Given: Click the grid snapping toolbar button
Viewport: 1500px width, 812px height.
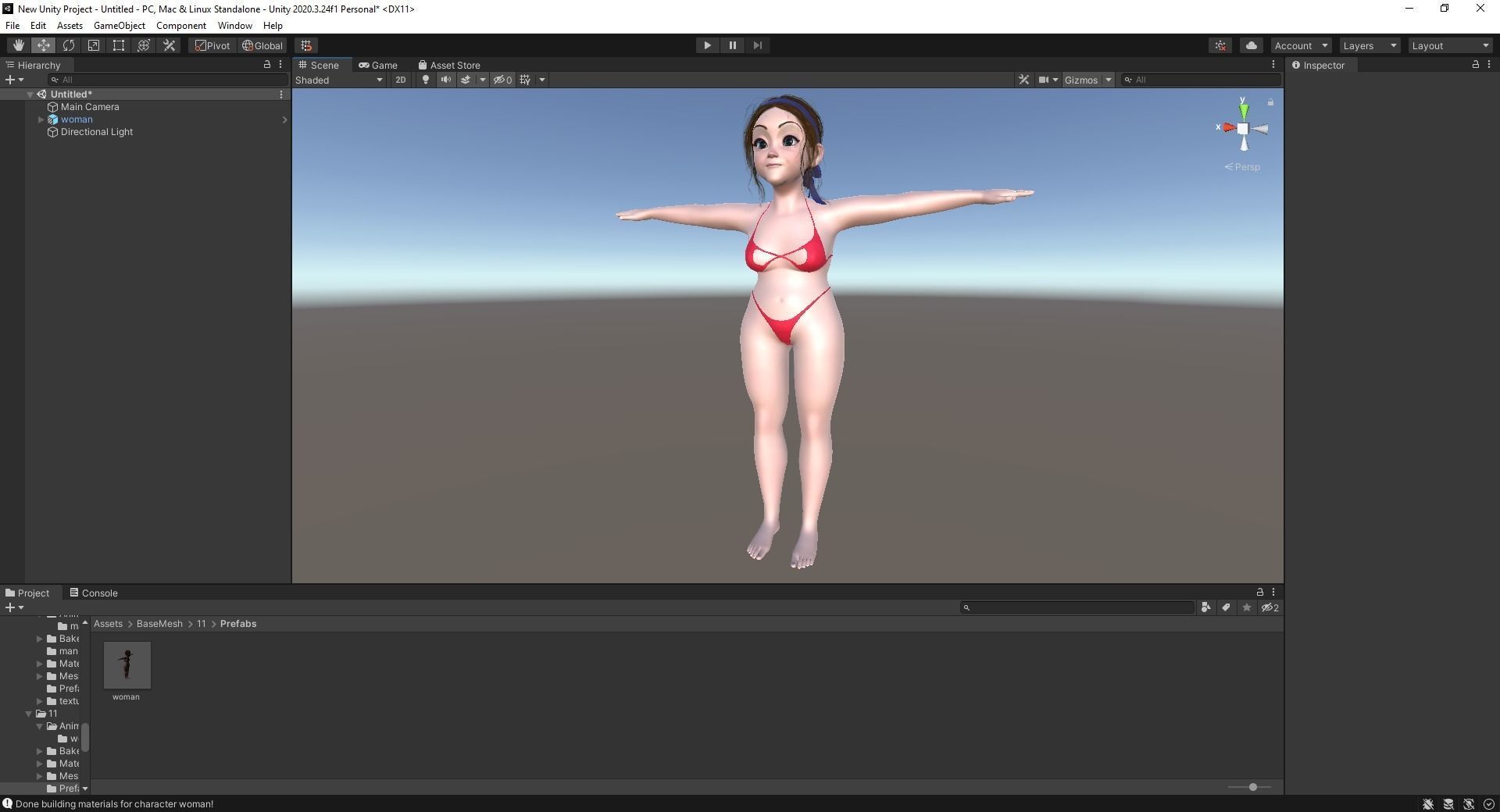Looking at the screenshot, I should click(306, 45).
